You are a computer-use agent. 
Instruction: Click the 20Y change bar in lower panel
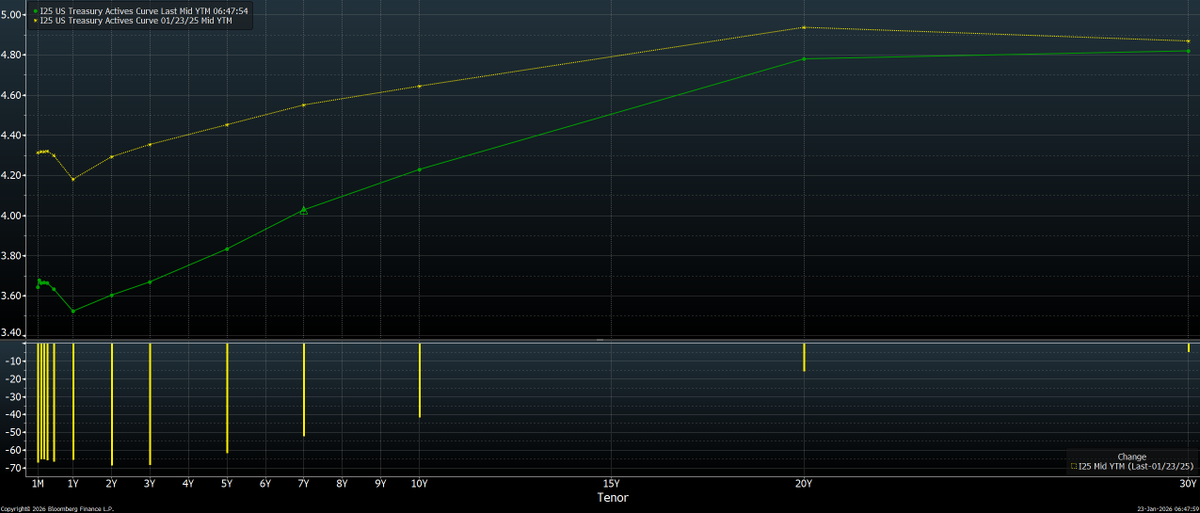(x=804, y=357)
